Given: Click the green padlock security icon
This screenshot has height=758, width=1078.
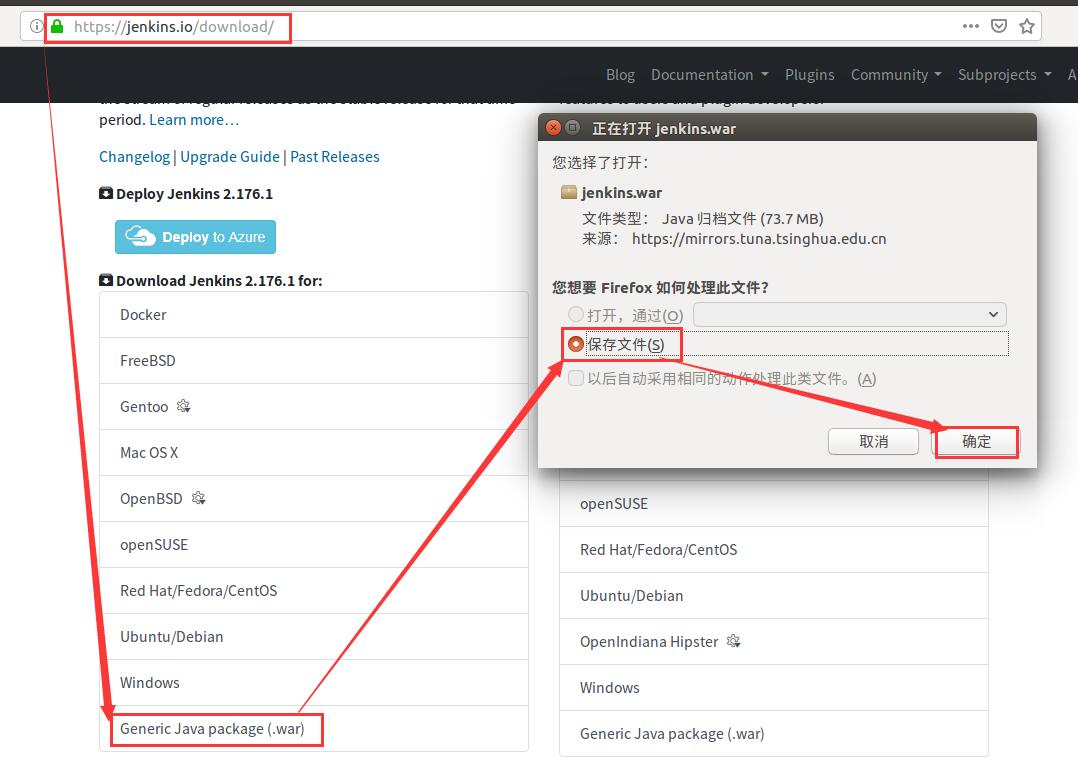Looking at the screenshot, I should tap(57, 26).
